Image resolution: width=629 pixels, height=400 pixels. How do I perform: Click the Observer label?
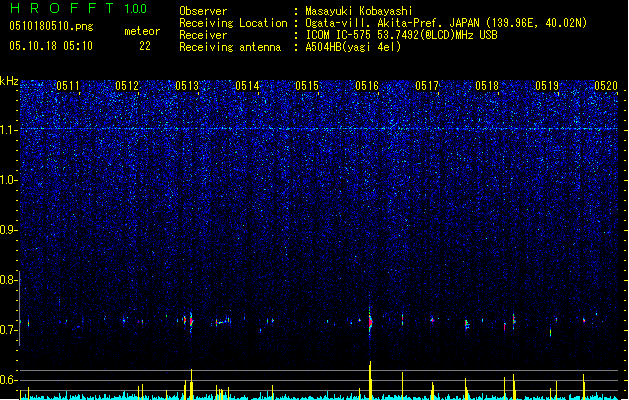[x=203, y=11]
